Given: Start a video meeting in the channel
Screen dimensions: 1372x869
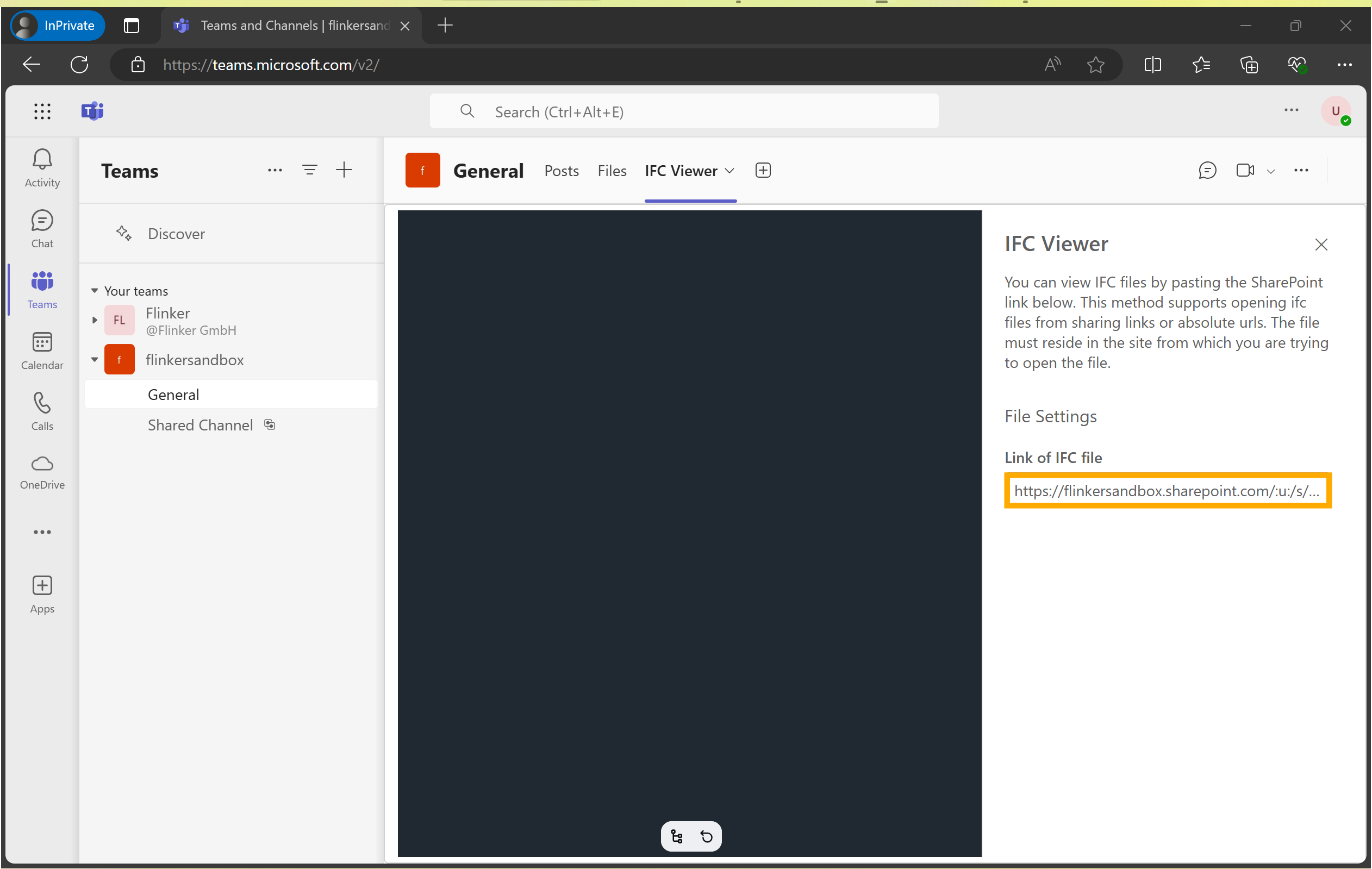Looking at the screenshot, I should point(1245,170).
